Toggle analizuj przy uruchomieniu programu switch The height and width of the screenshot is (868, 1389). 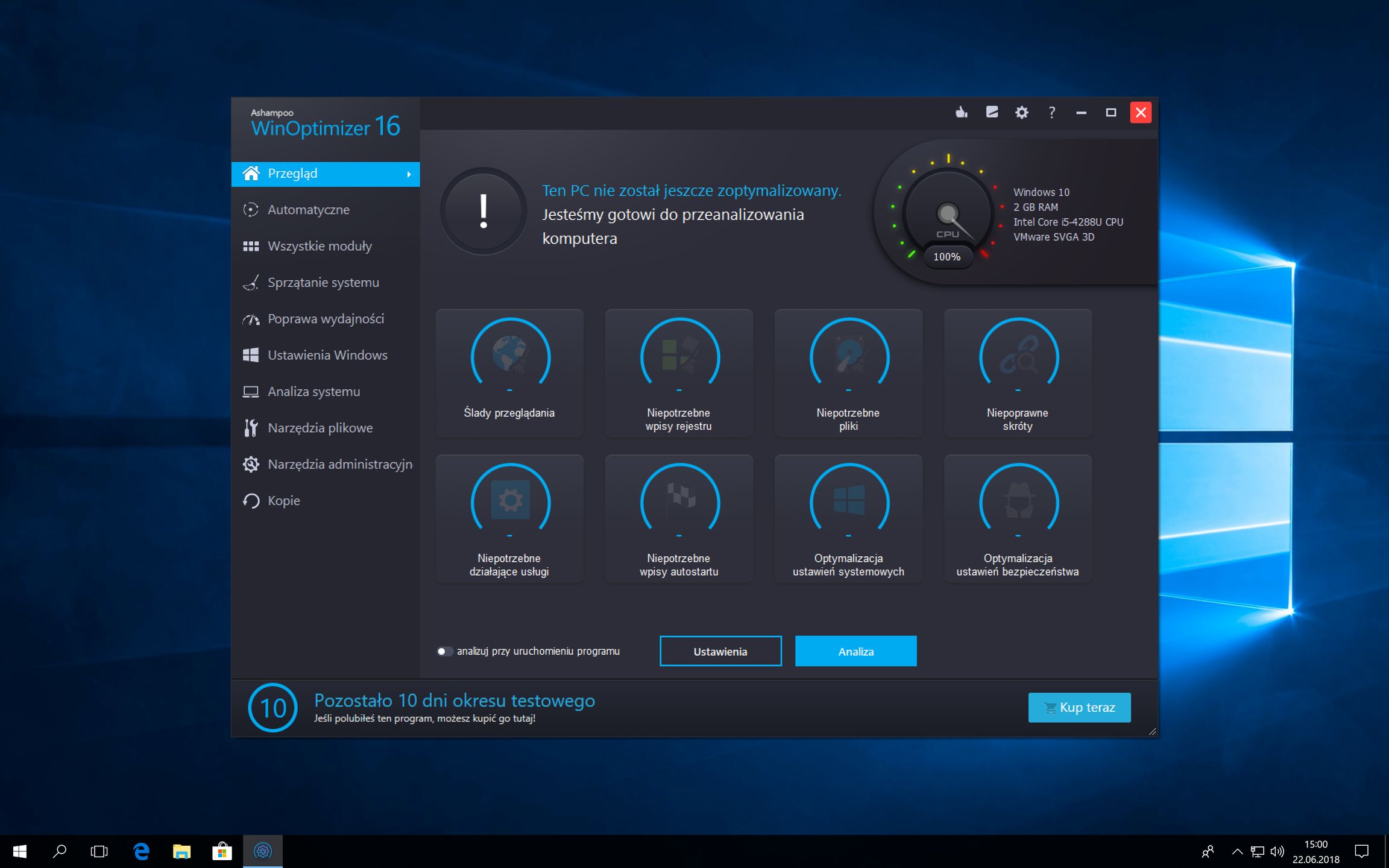pyautogui.click(x=444, y=651)
